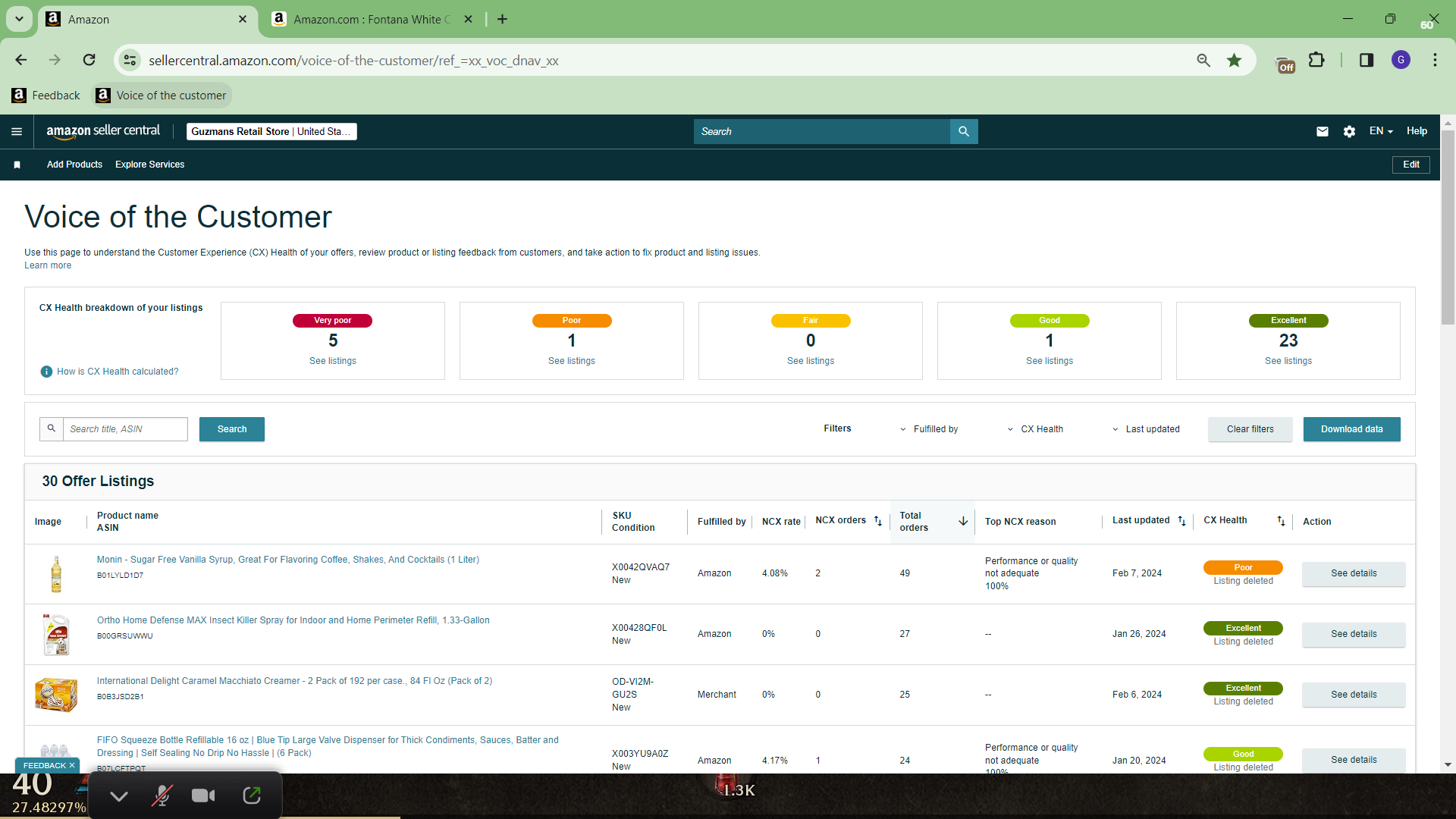The width and height of the screenshot is (1456, 819).
Task: Click browser back arrow
Action: tap(21, 60)
